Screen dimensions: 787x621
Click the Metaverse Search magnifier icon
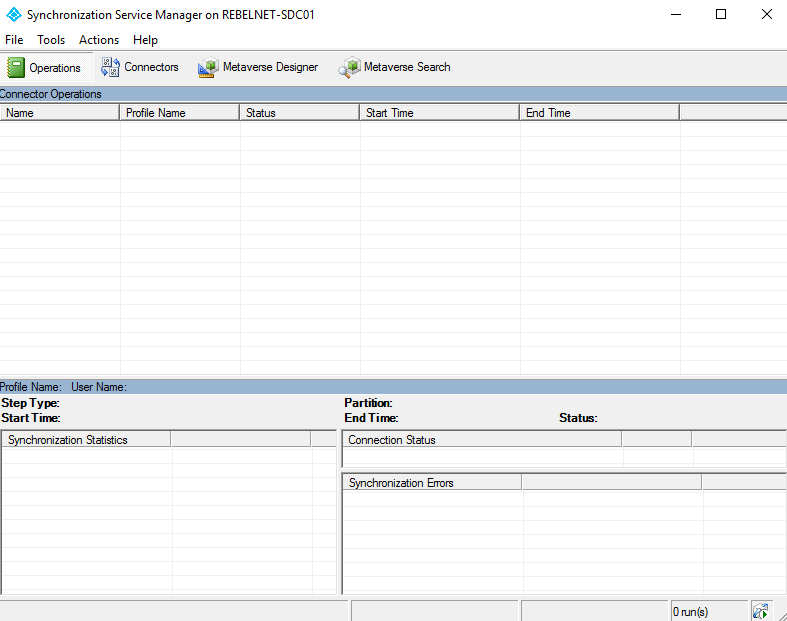coord(349,67)
